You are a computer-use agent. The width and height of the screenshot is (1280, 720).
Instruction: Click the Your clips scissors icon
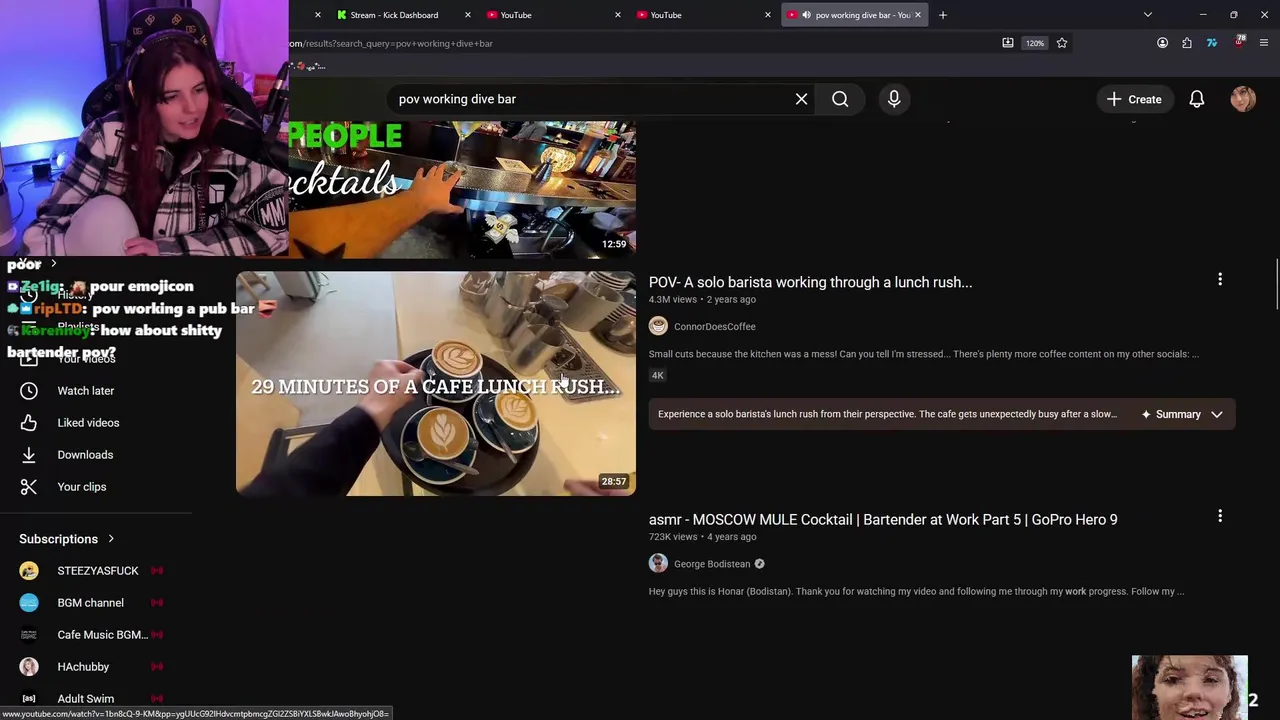point(29,487)
